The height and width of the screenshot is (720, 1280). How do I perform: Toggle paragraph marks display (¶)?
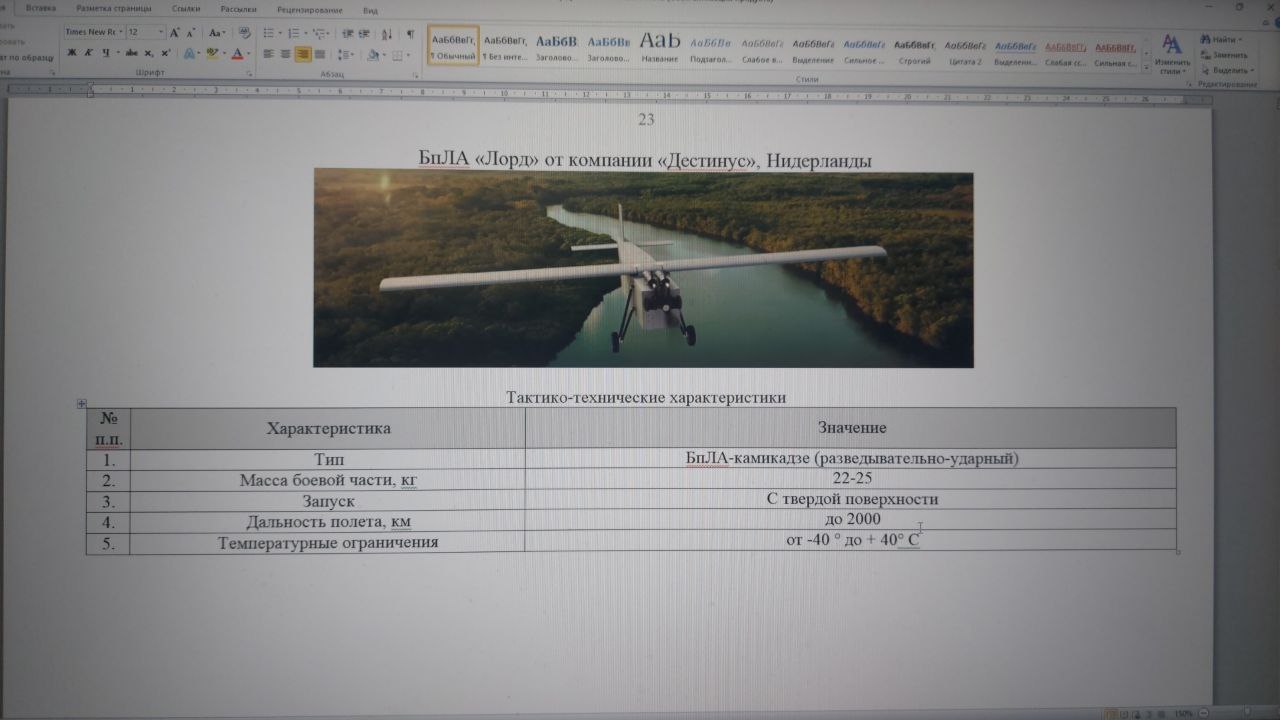pyautogui.click(x=410, y=33)
